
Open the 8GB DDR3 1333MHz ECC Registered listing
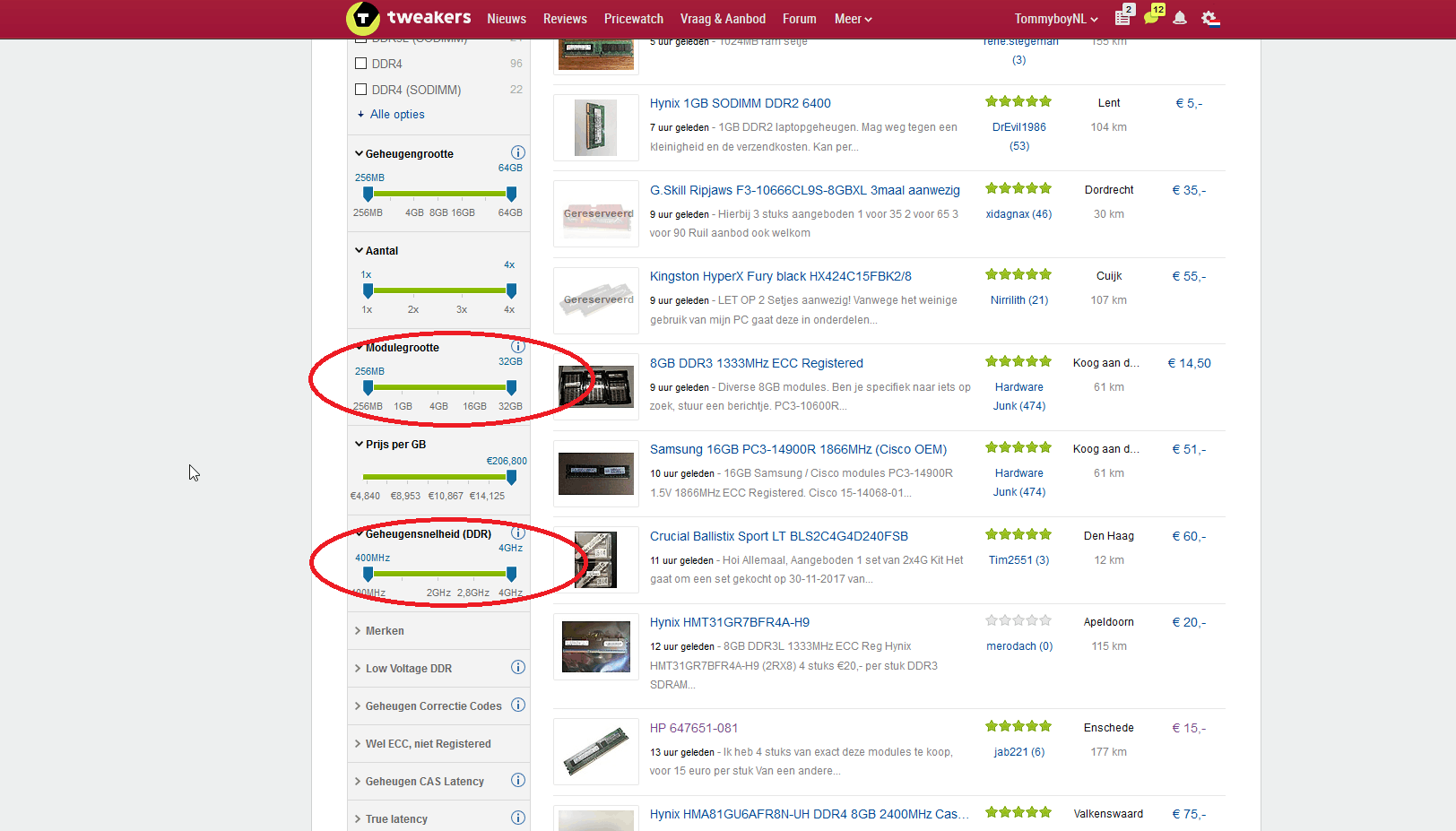757,363
